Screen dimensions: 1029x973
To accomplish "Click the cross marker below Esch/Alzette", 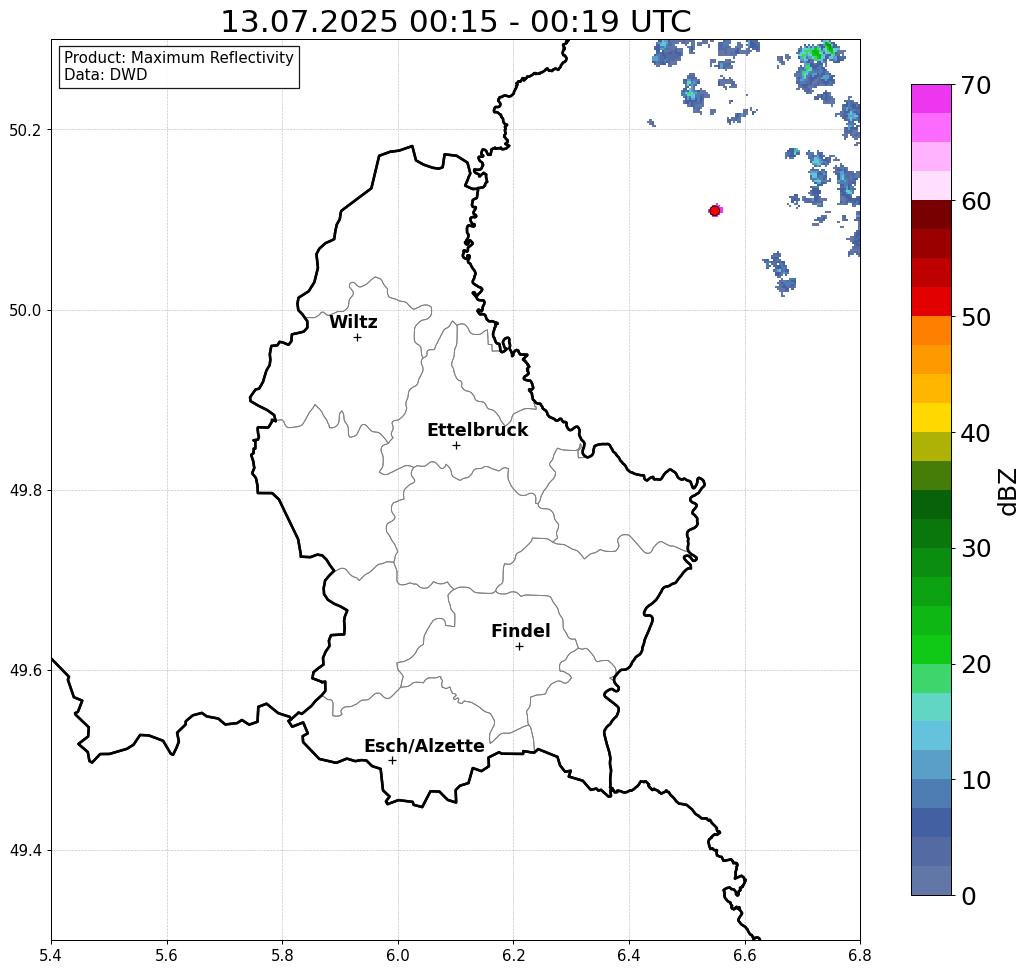I will pyautogui.click(x=392, y=761).
